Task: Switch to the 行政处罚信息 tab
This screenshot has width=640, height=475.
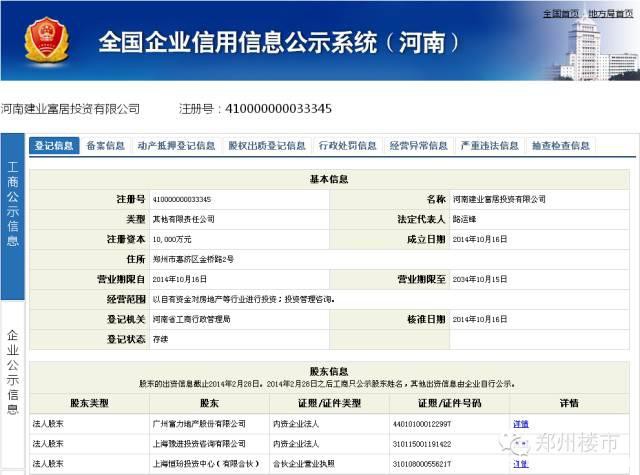Action: click(347, 146)
